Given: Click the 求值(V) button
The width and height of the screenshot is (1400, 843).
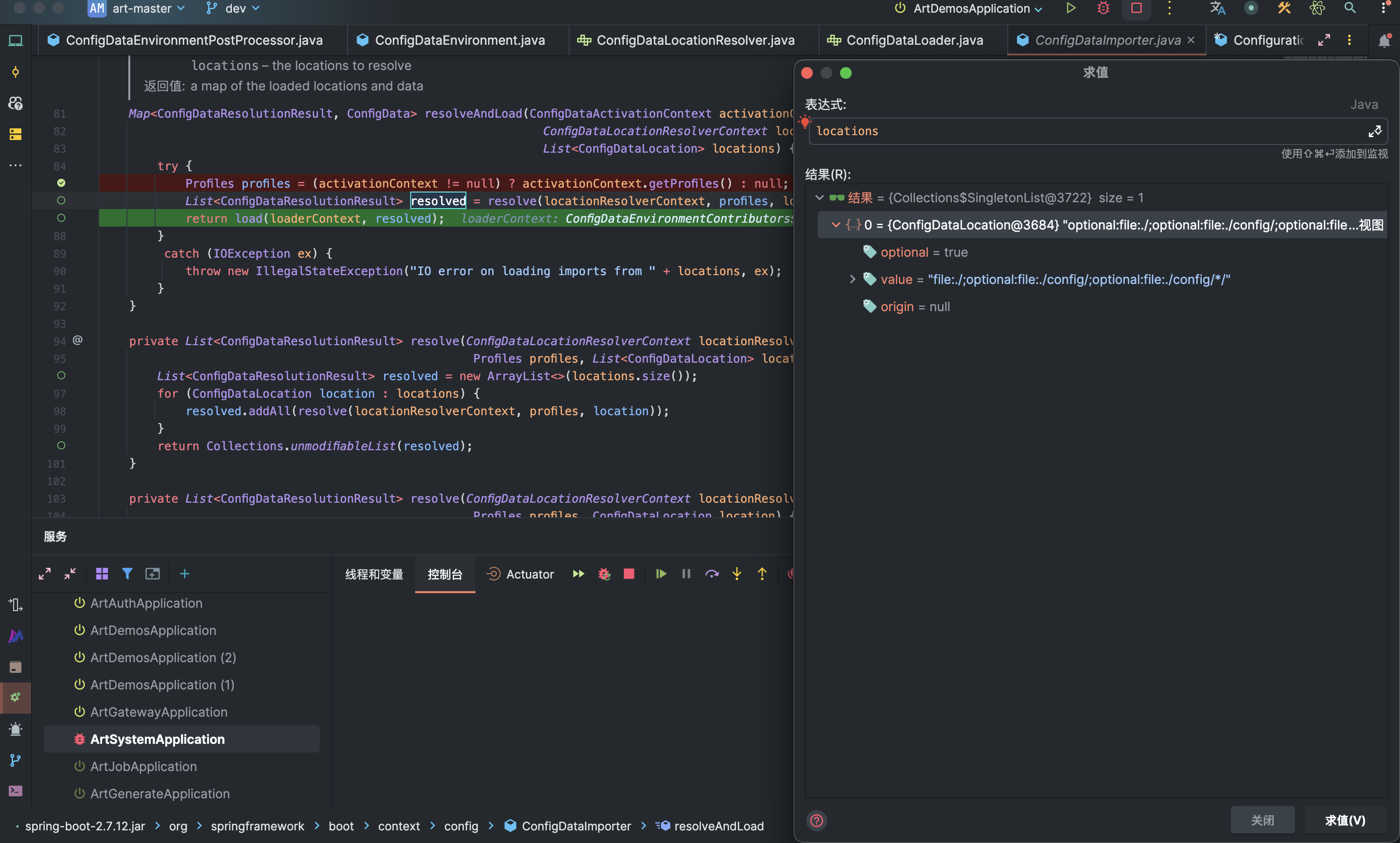Looking at the screenshot, I should click(x=1345, y=820).
